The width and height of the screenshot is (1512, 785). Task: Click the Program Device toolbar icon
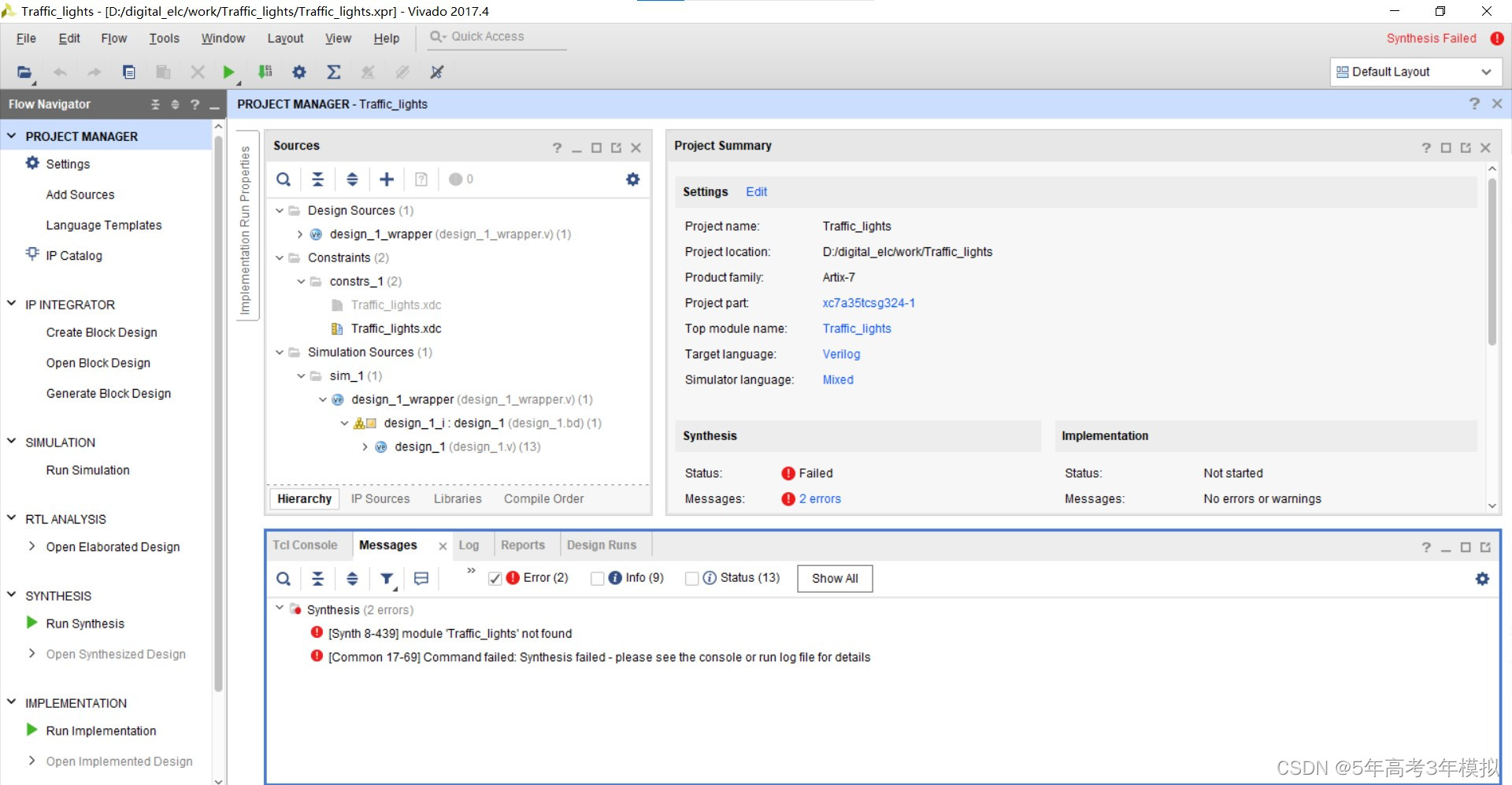pos(265,72)
